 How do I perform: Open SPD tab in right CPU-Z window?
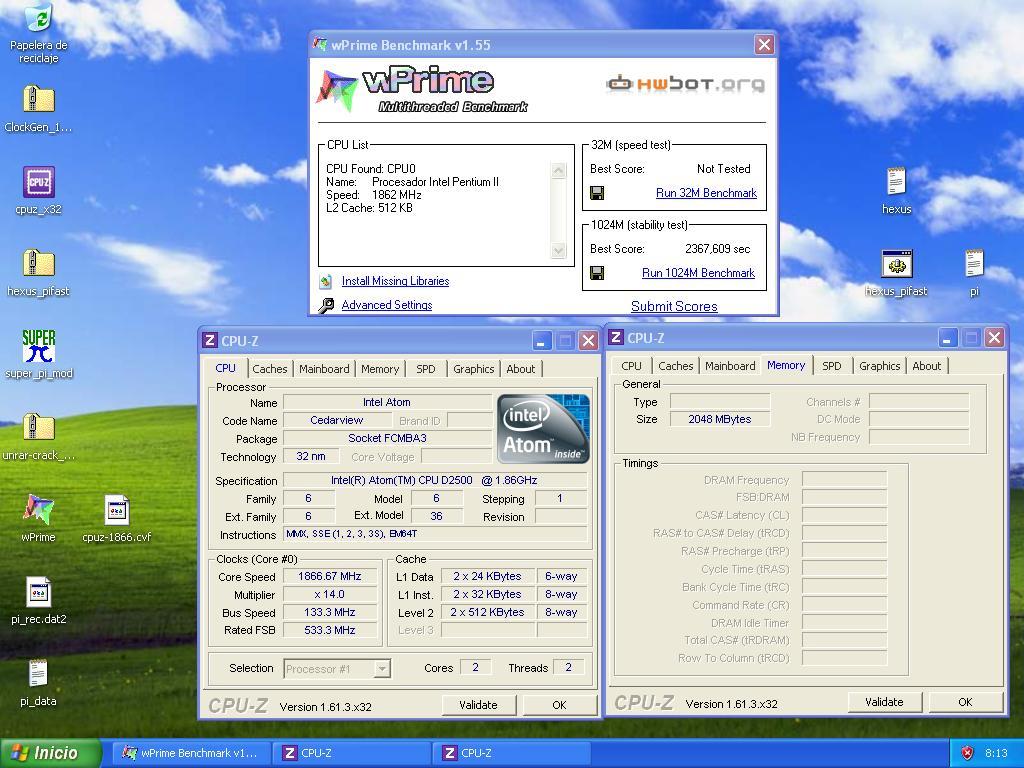click(x=832, y=366)
